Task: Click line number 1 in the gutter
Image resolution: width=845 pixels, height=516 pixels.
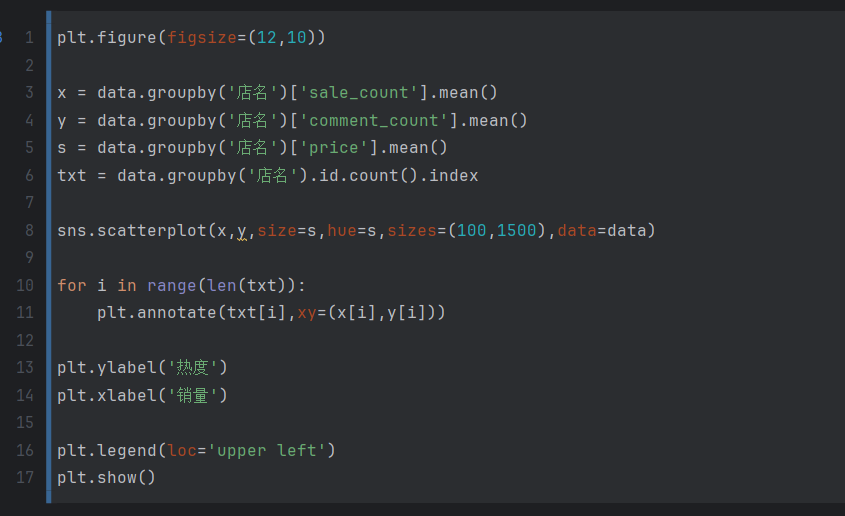Action: [29, 38]
